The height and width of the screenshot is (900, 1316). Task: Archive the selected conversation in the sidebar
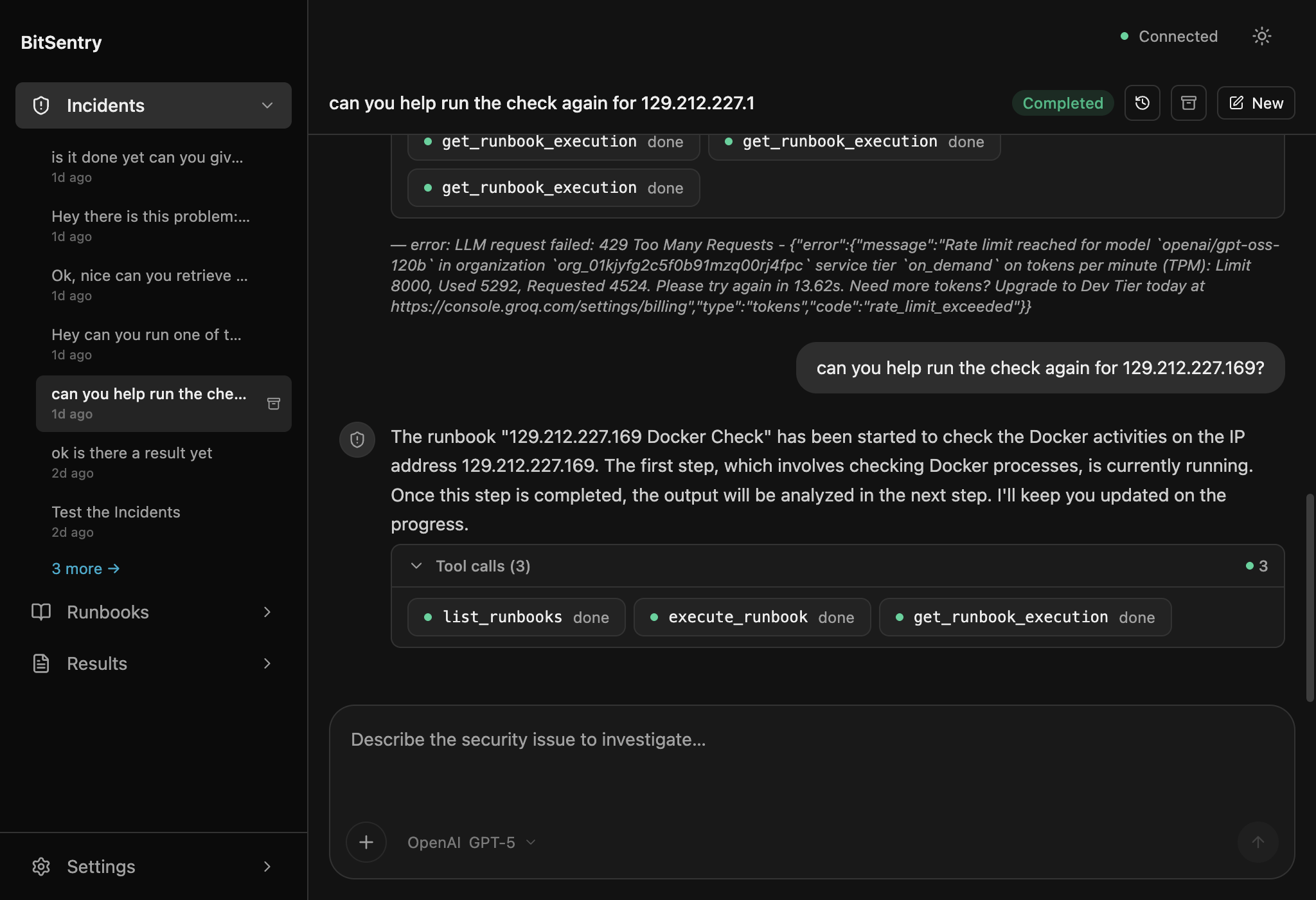(274, 404)
